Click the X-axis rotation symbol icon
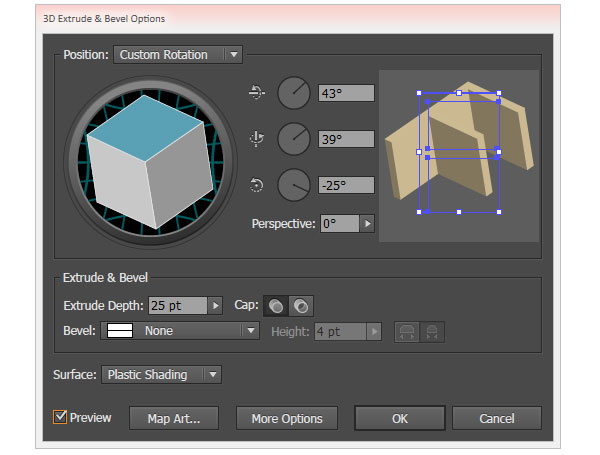The width and height of the screenshot is (600, 455). (257, 93)
